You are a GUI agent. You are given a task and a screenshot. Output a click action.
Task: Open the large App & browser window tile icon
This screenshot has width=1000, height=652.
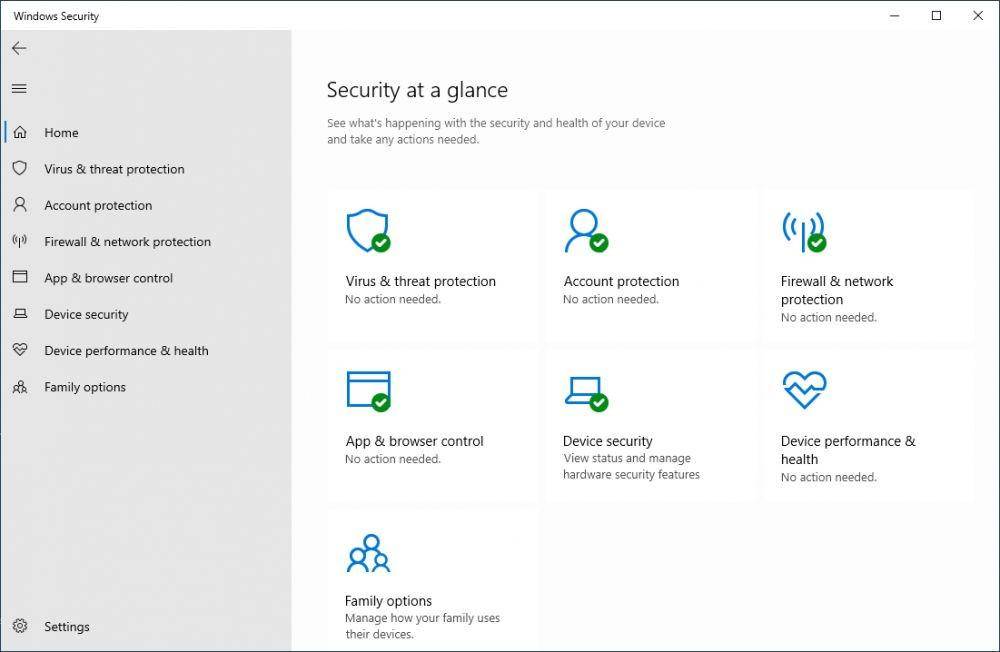point(368,390)
